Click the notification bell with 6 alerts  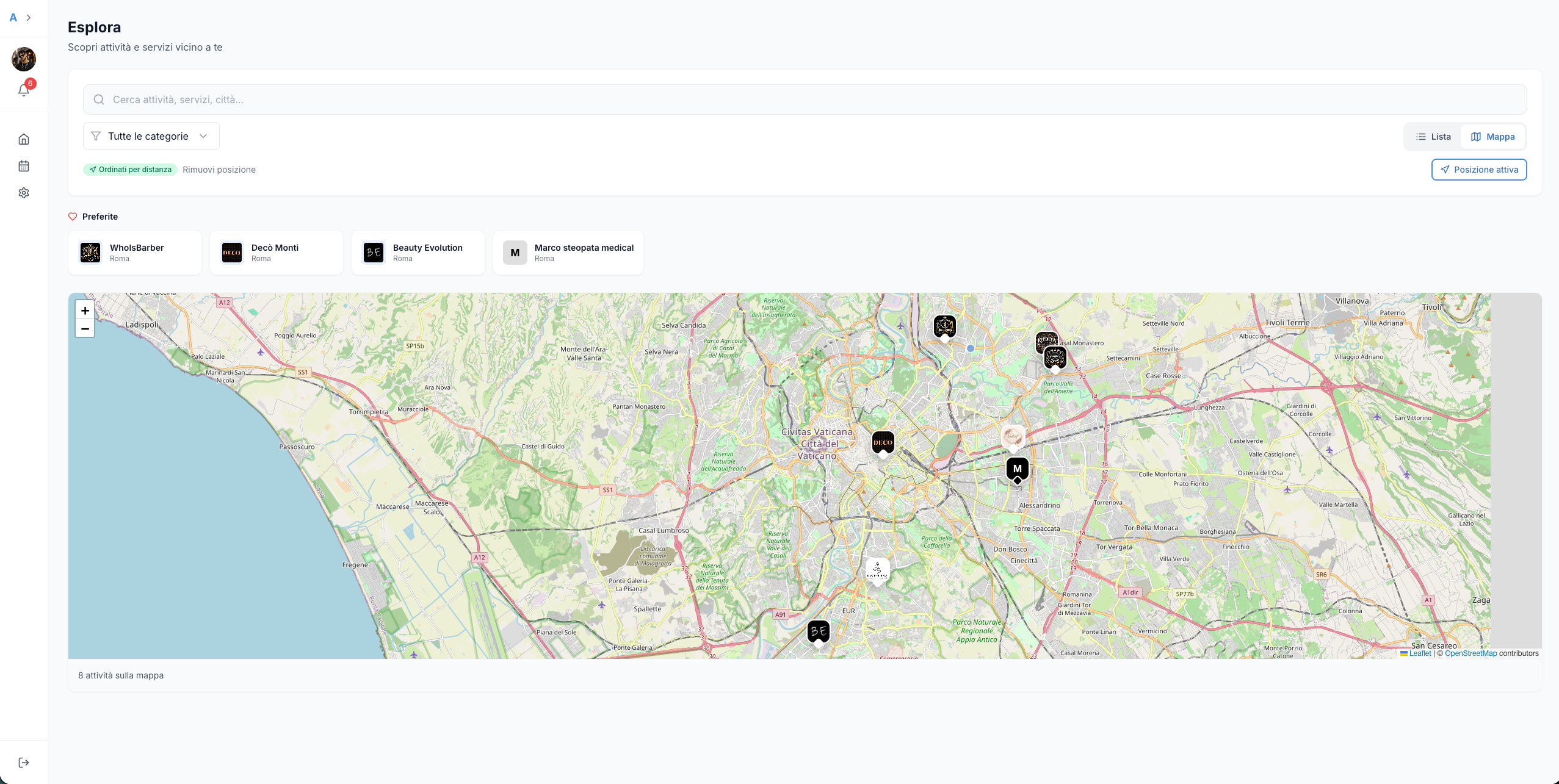pyautogui.click(x=24, y=90)
